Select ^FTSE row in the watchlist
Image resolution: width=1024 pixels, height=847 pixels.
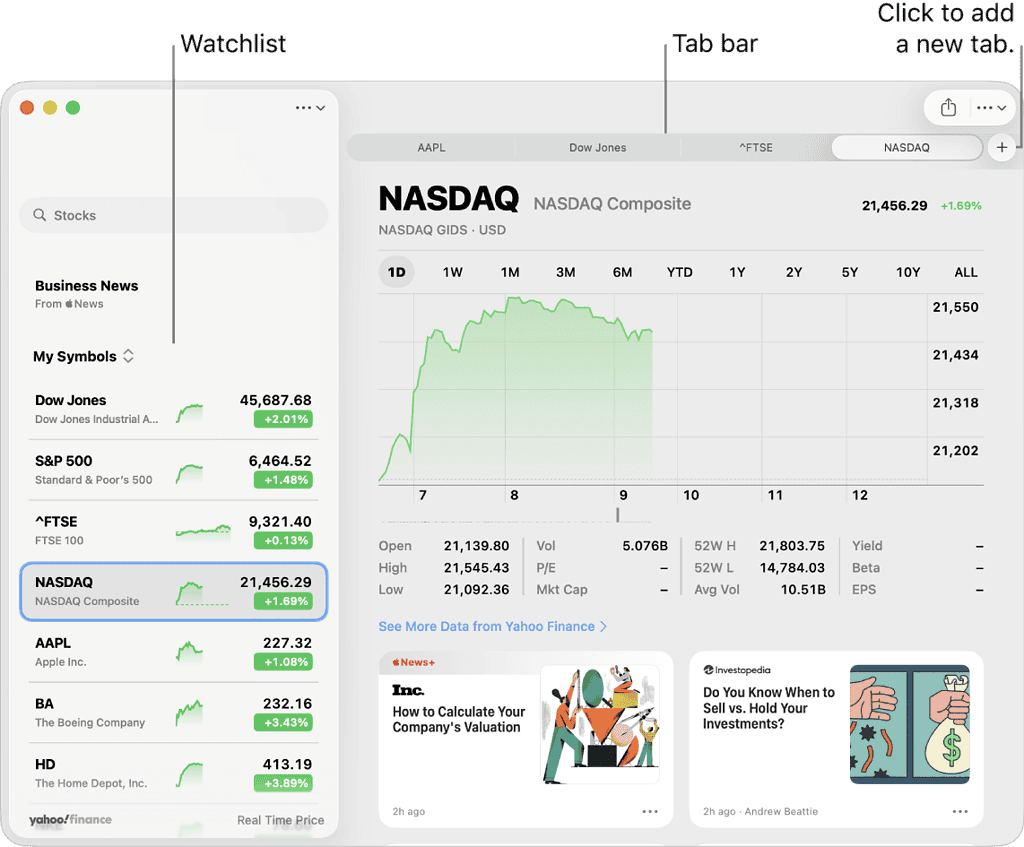pyautogui.click(x=174, y=531)
